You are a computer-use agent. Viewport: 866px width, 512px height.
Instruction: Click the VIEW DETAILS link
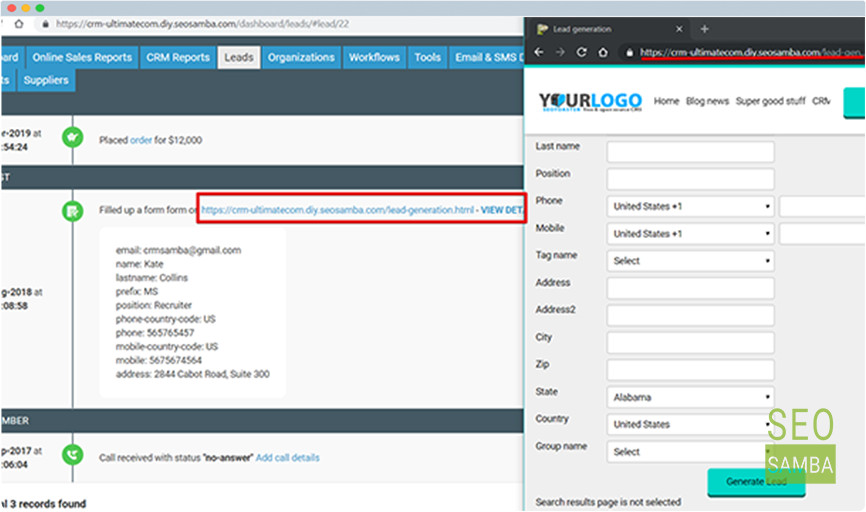point(501,210)
